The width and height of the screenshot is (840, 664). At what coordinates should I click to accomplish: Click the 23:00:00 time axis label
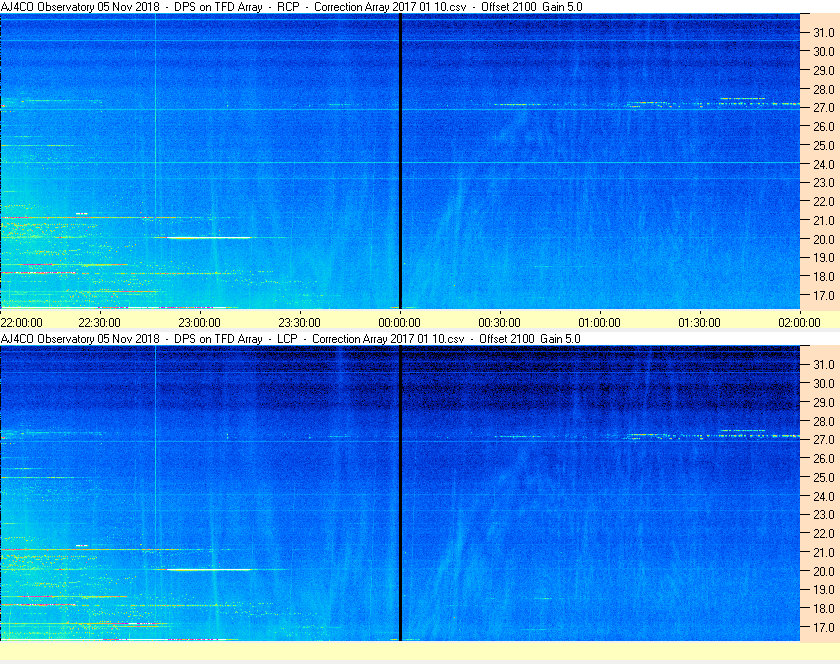point(199,323)
